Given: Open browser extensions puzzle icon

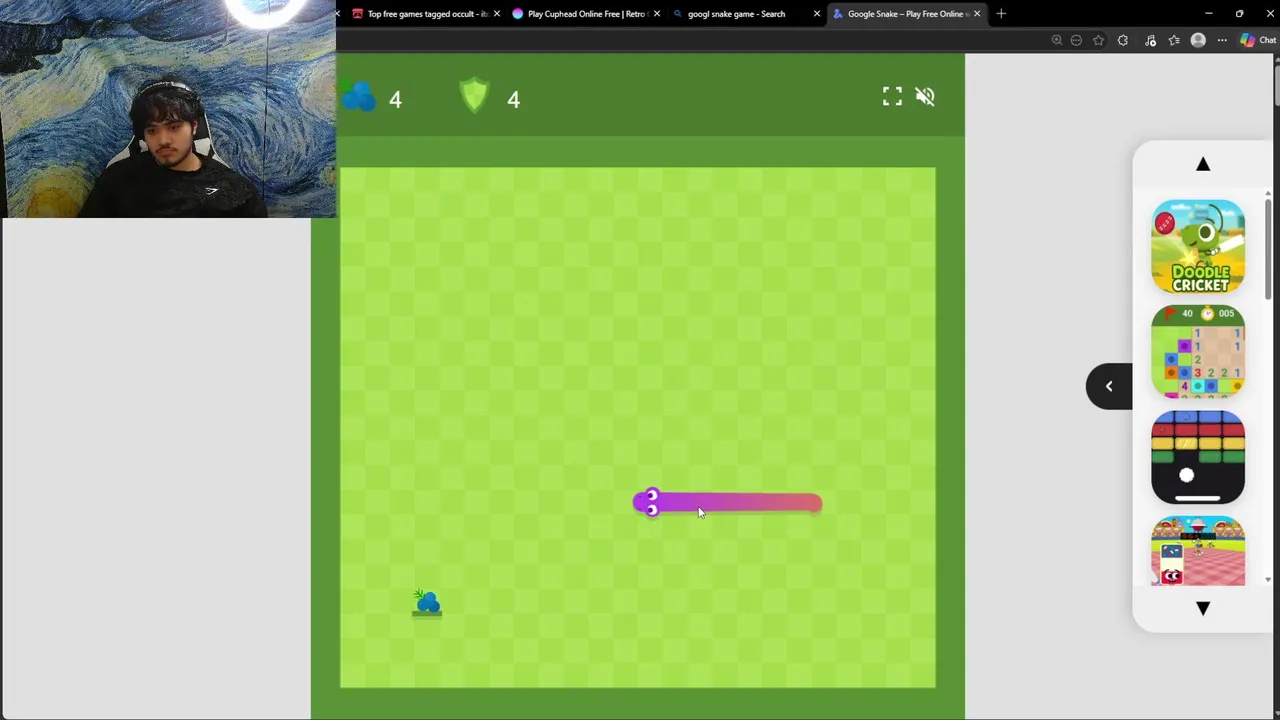Looking at the screenshot, I should [x=1123, y=40].
